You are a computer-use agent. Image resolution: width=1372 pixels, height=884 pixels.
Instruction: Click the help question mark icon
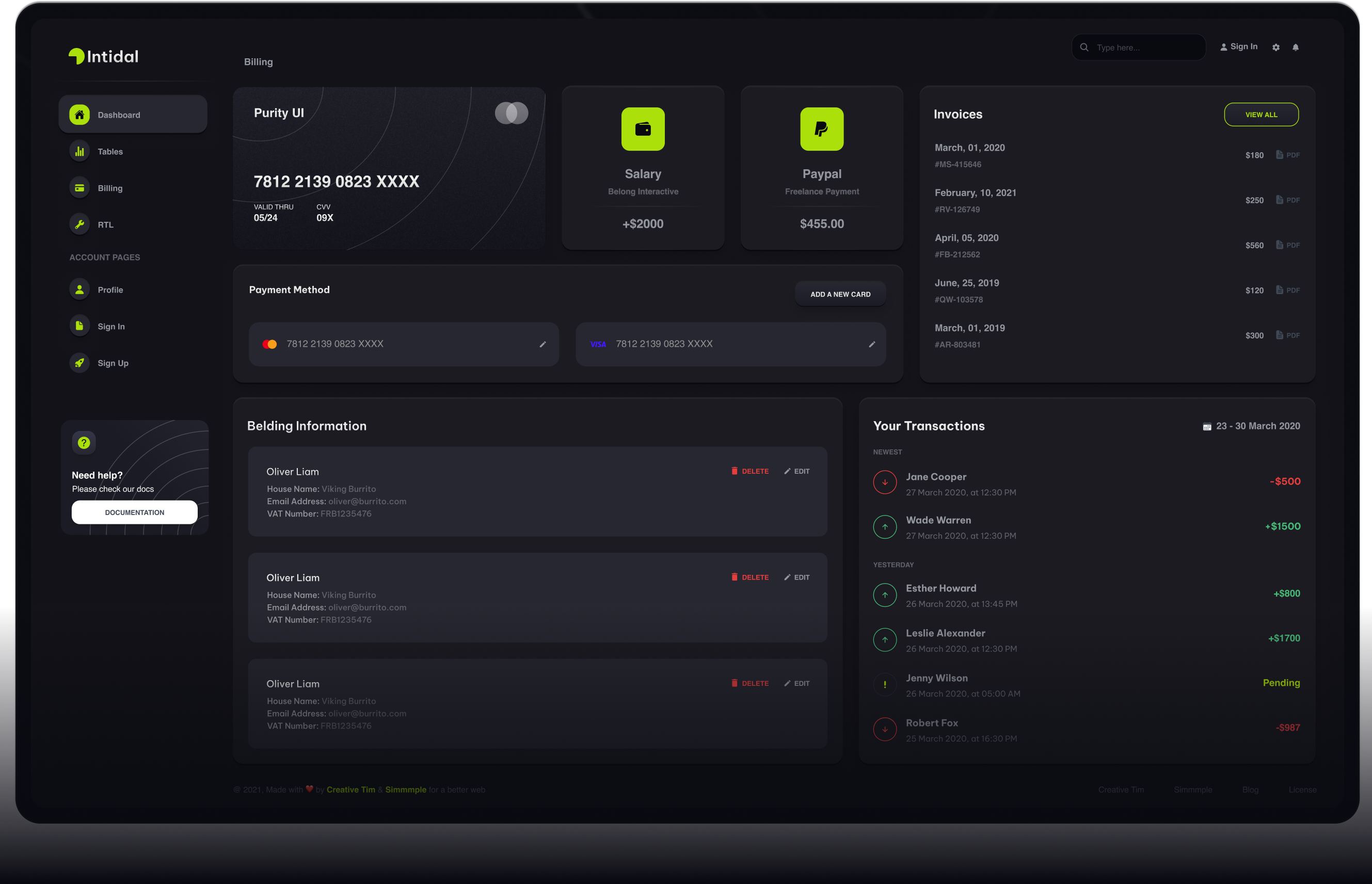pos(84,443)
